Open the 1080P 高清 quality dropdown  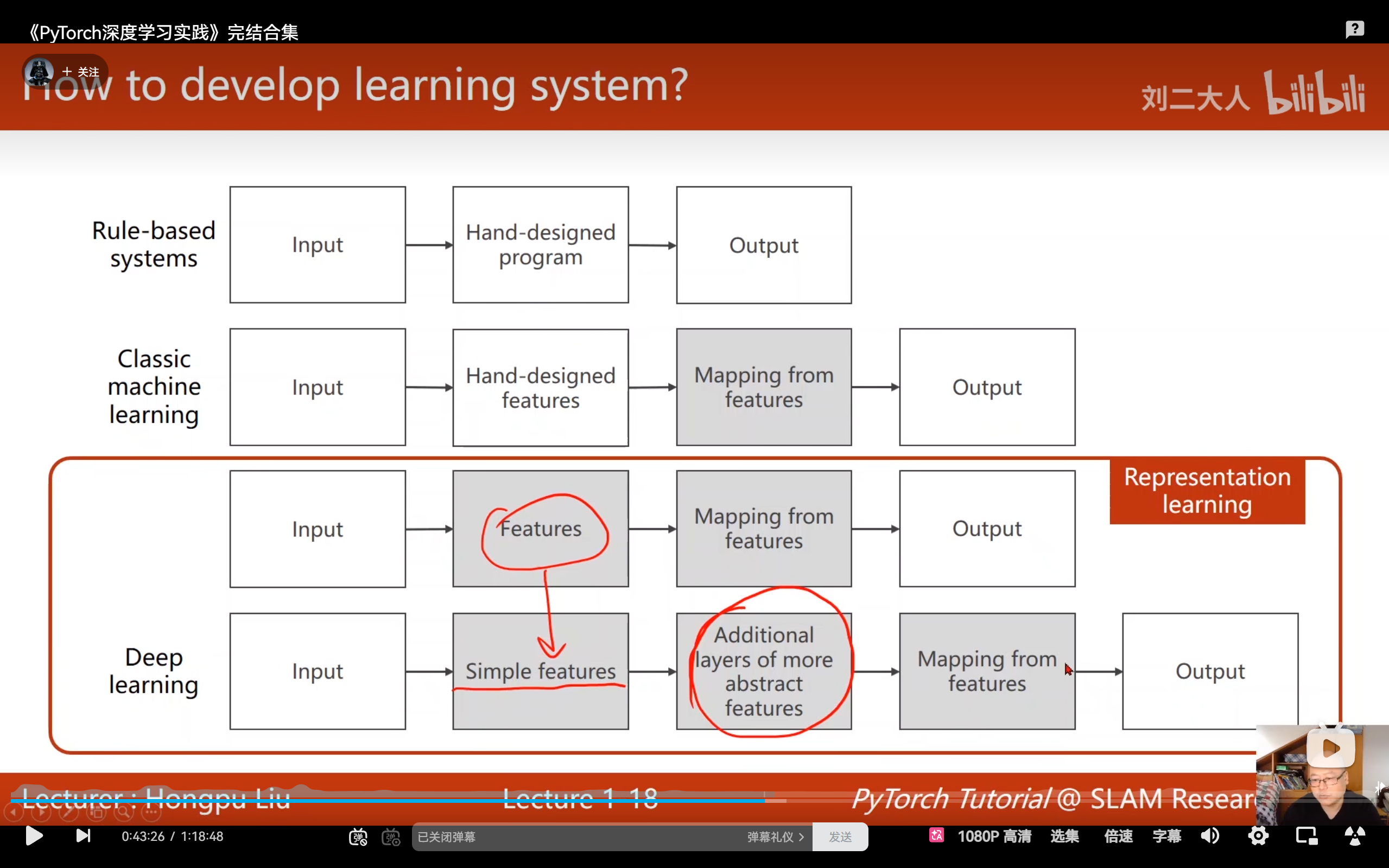tap(994, 837)
